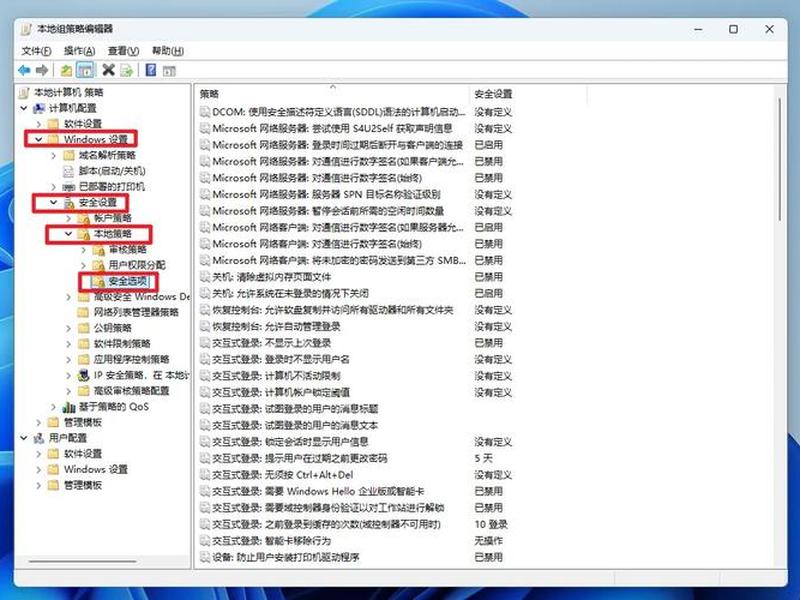Collapse the 本地策略 tree node
Image resolution: width=800 pixels, height=600 pixels.
tap(68, 234)
